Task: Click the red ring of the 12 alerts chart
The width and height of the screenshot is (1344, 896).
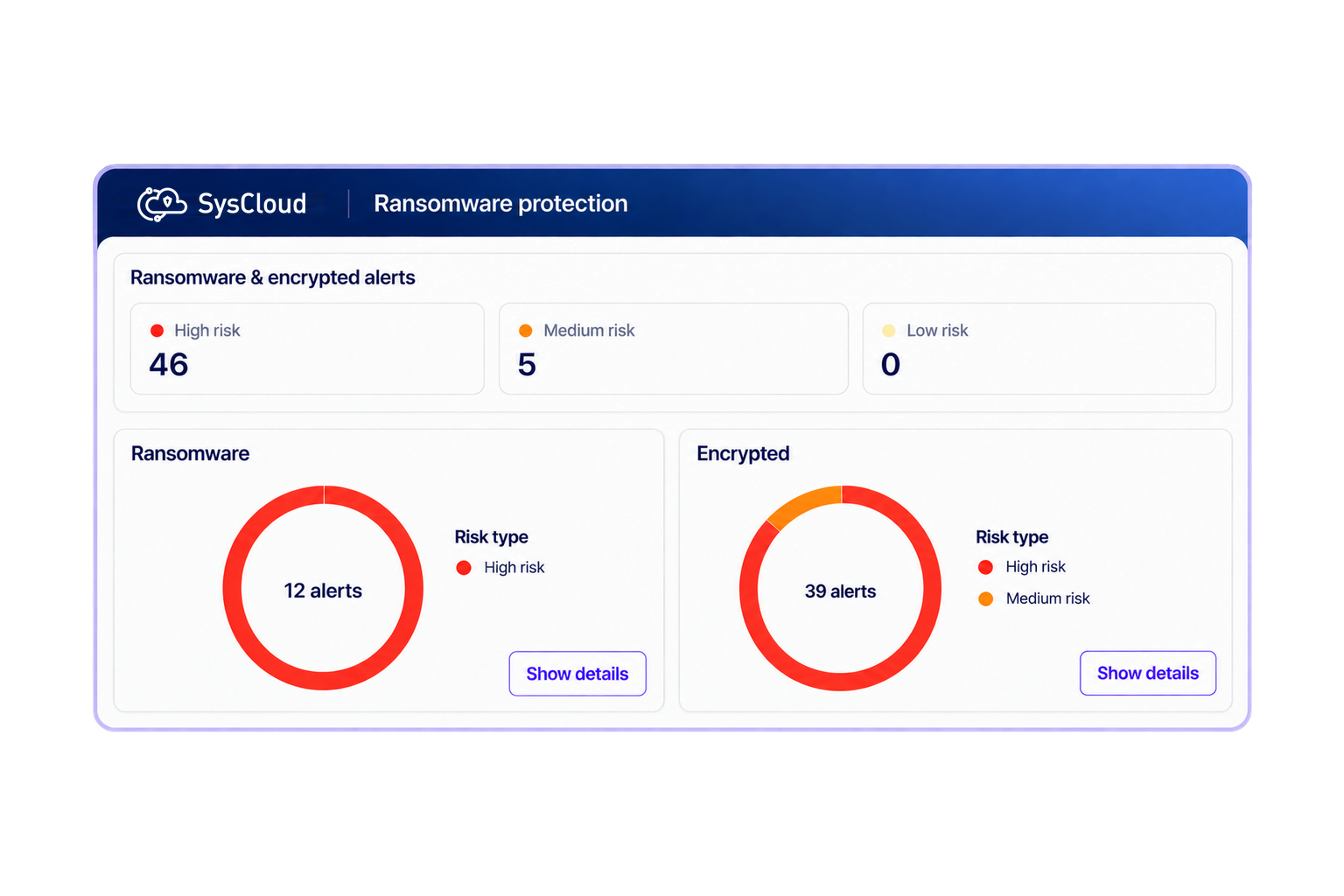Action: [x=323, y=681]
